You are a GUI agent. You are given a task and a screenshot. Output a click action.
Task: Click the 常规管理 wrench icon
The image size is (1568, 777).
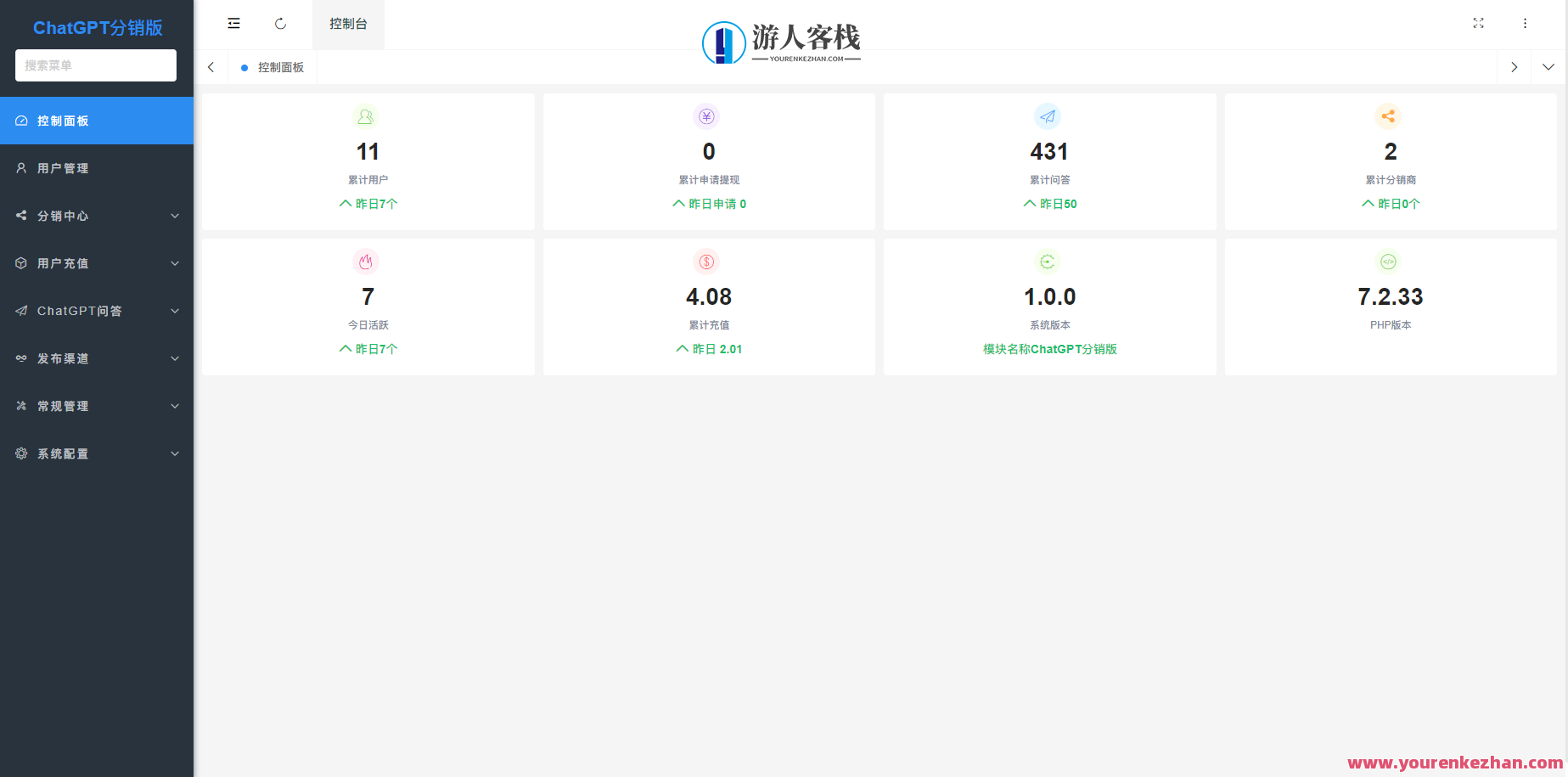pos(20,406)
